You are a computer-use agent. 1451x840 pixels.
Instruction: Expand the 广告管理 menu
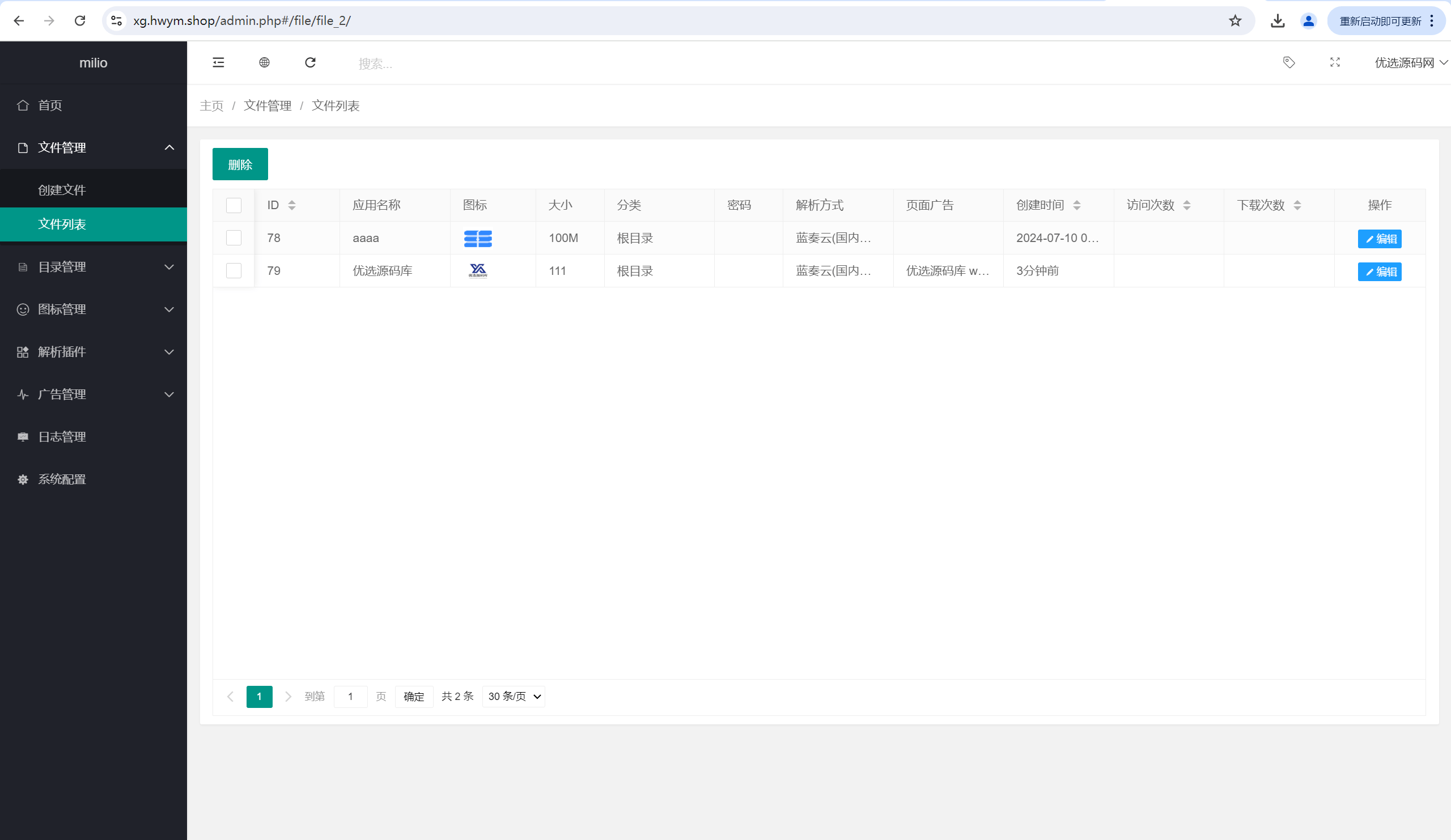pyautogui.click(x=94, y=394)
